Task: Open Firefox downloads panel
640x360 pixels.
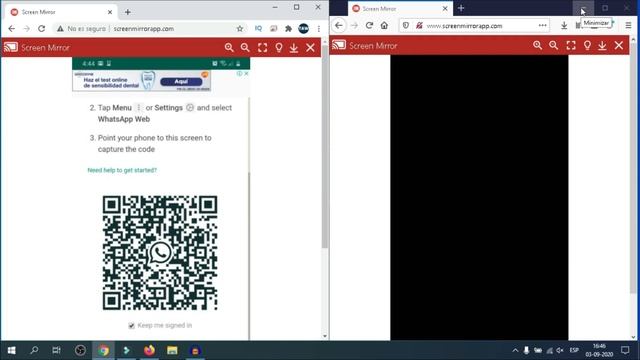Action: (564, 25)
